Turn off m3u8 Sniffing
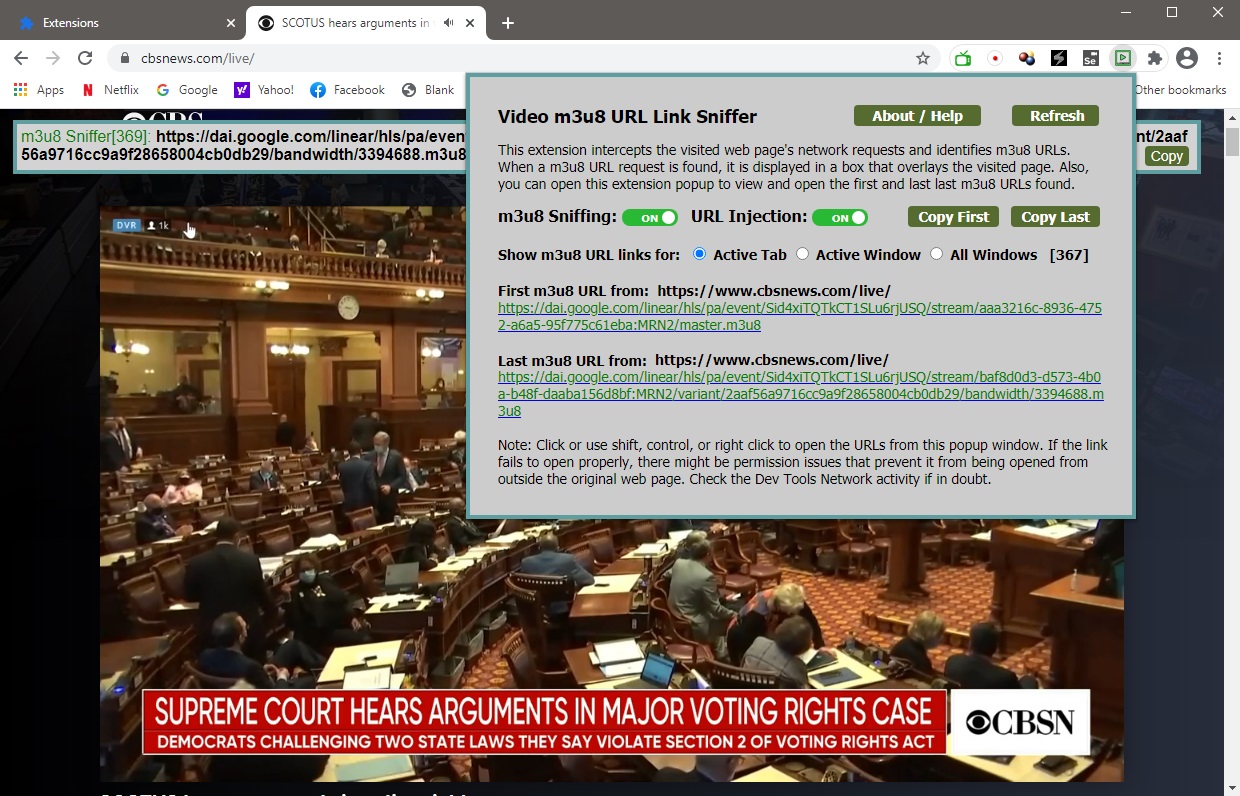The width and height of the screenshot is (1240, 796). click(649, 216)
